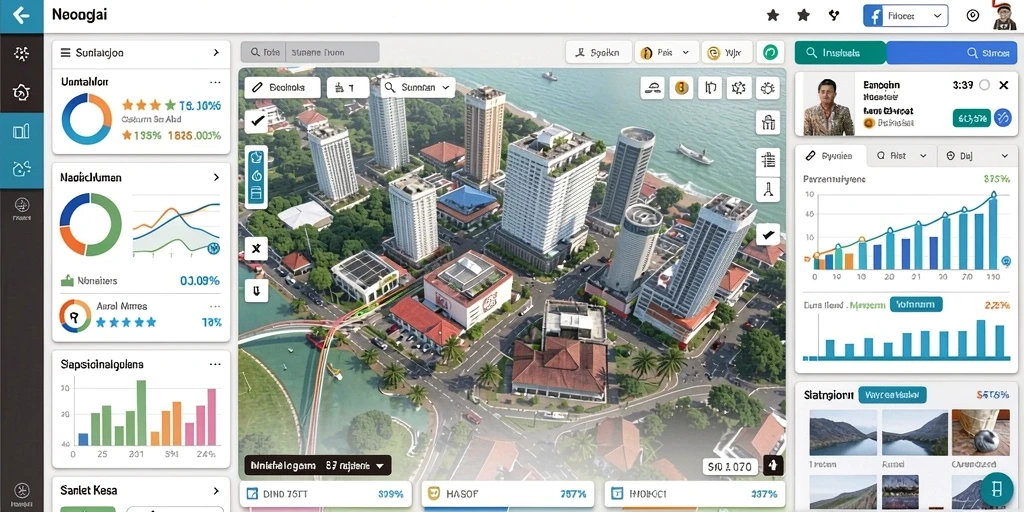
Task: Click the flame icon in the blue vertical map toolbar
Action: 256,175
